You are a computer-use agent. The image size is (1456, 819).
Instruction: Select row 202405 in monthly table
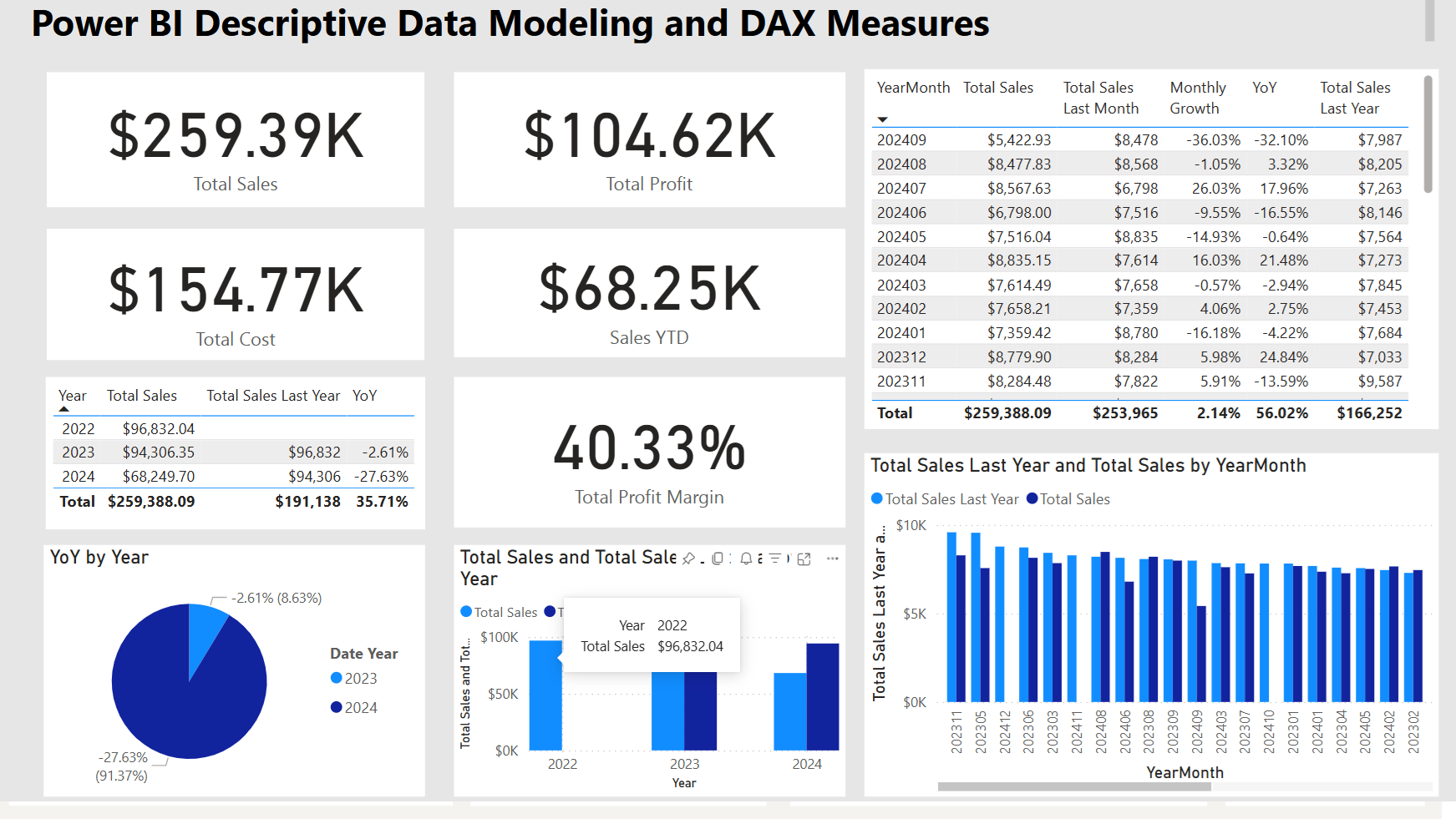(x=1139, y=237)
